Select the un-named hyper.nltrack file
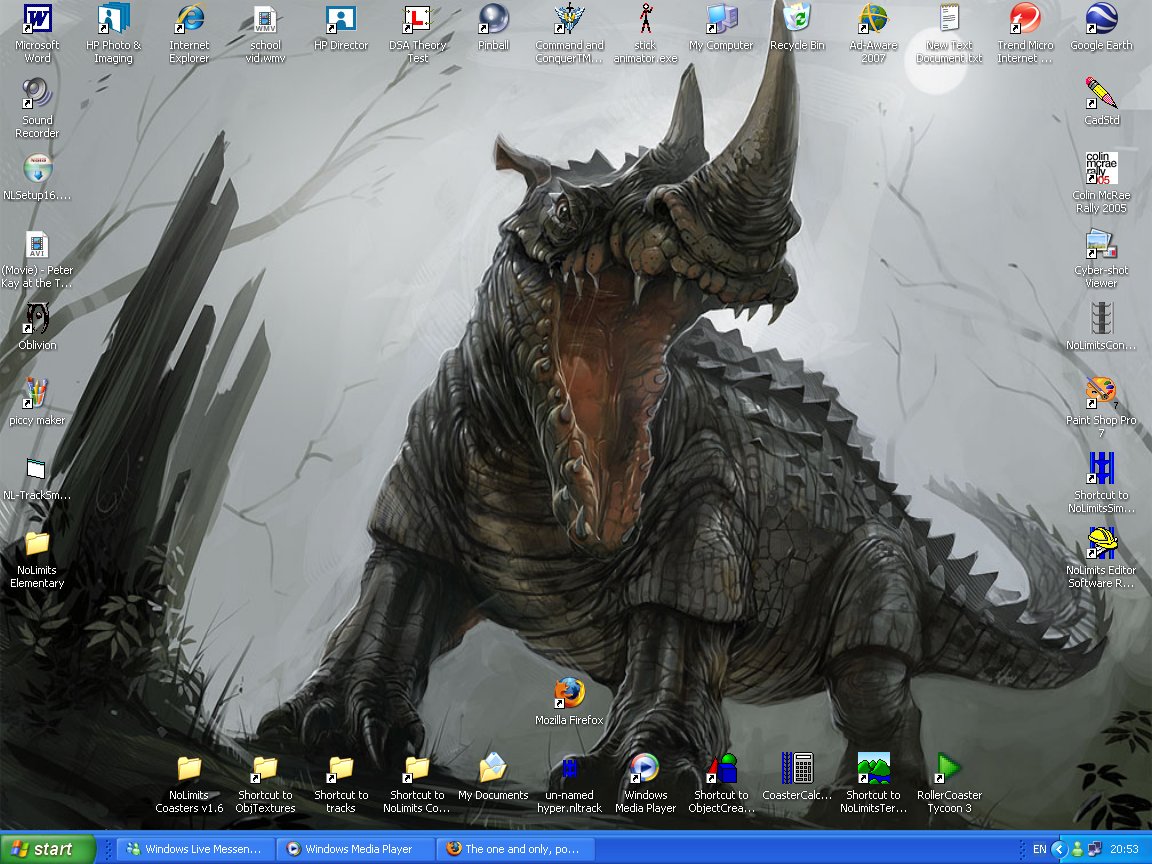 click(x=569, y=769)
